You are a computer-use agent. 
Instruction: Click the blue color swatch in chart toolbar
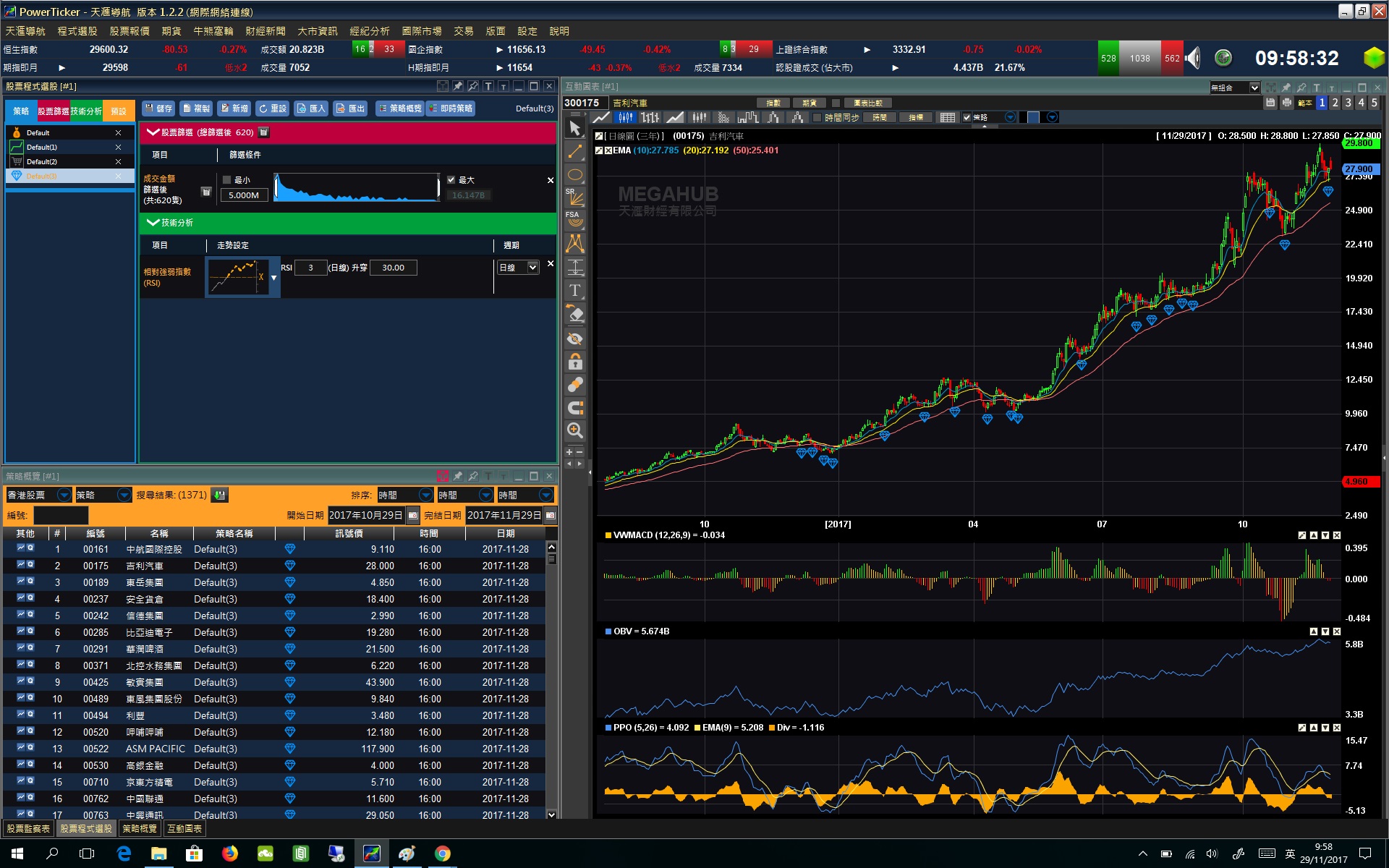click(1033, 118)
